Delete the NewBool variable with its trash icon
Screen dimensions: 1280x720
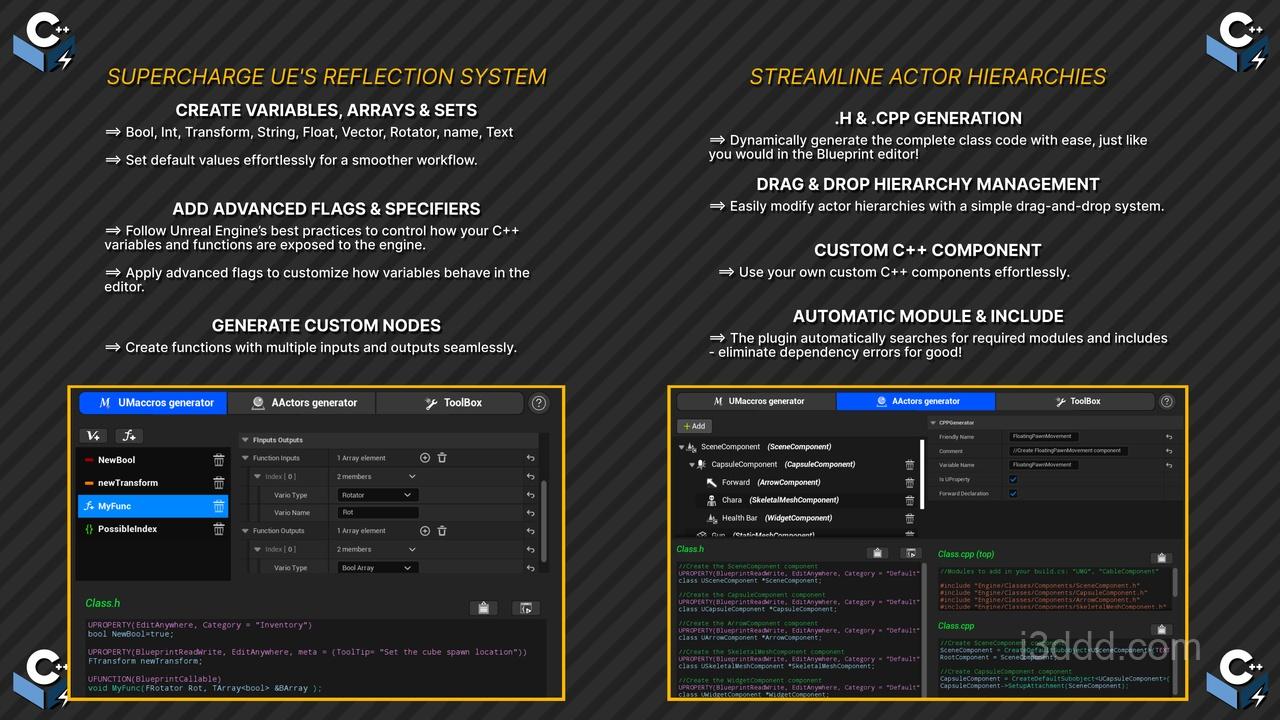tap(219, 460)
